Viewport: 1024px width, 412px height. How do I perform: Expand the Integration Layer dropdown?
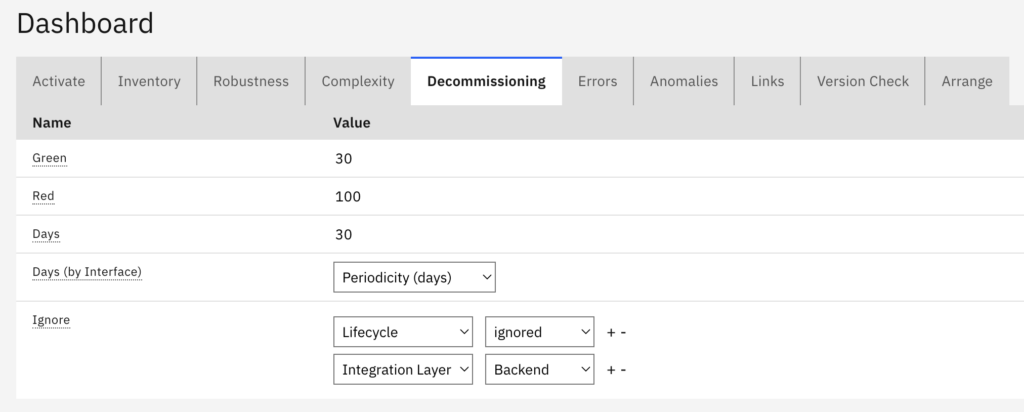coord(403,370)
